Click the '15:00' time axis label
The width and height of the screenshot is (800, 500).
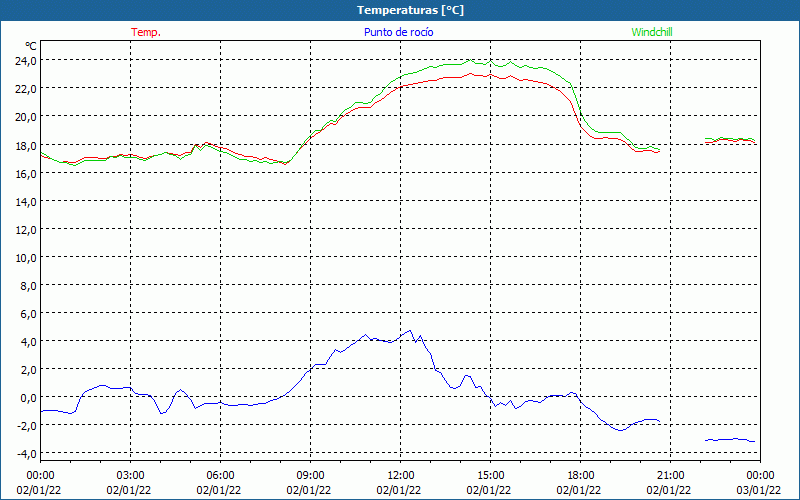tap(491, 476)
